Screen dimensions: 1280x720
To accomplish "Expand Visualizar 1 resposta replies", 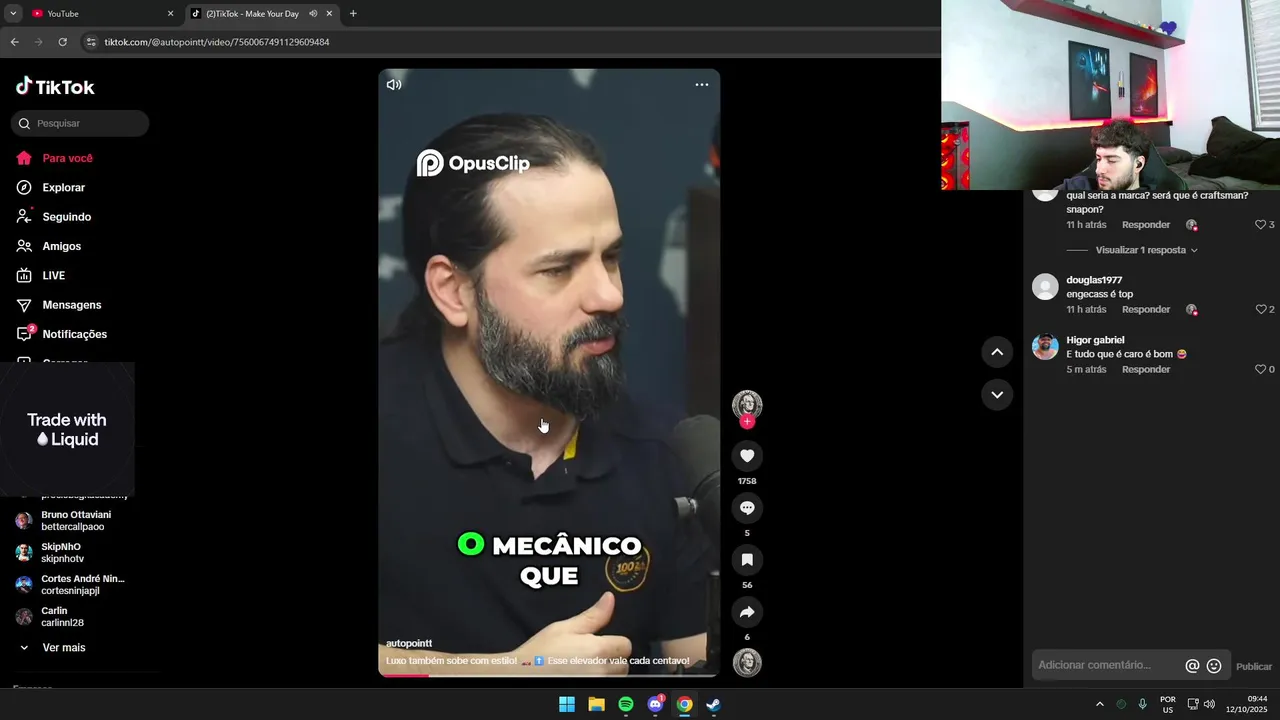I will tap(1146, 250).
